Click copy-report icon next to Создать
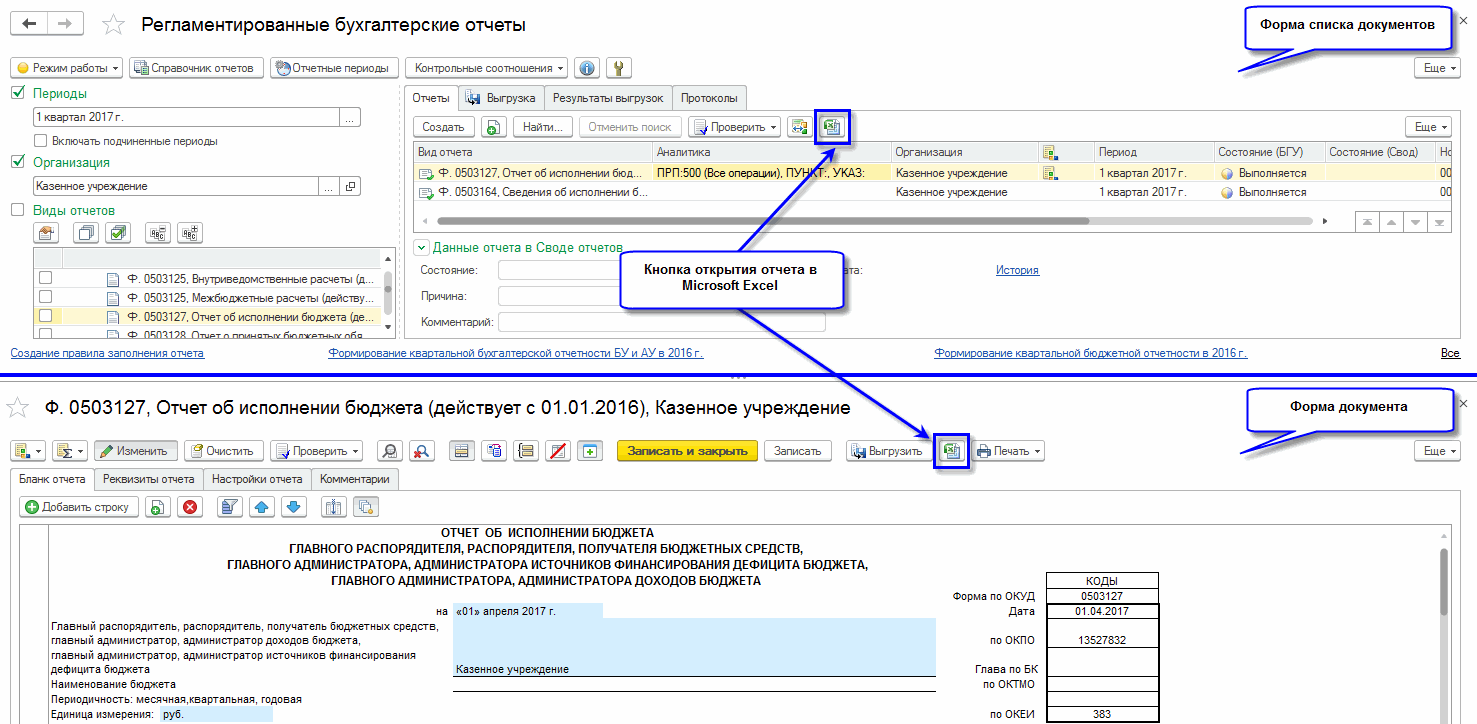The image size is (1477, 724). coord(493,127)
